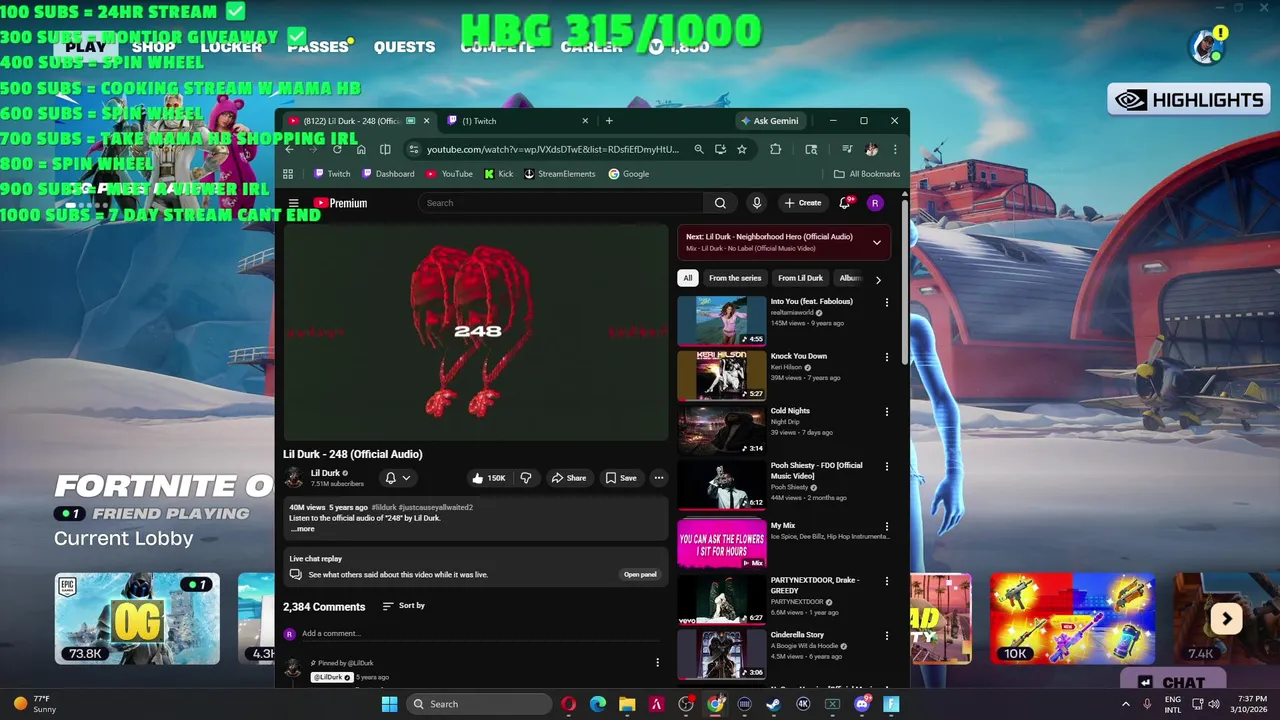Open Discord from the taskbar
The width and height of the screenshot is (1280, 720).
click(862, 704)
